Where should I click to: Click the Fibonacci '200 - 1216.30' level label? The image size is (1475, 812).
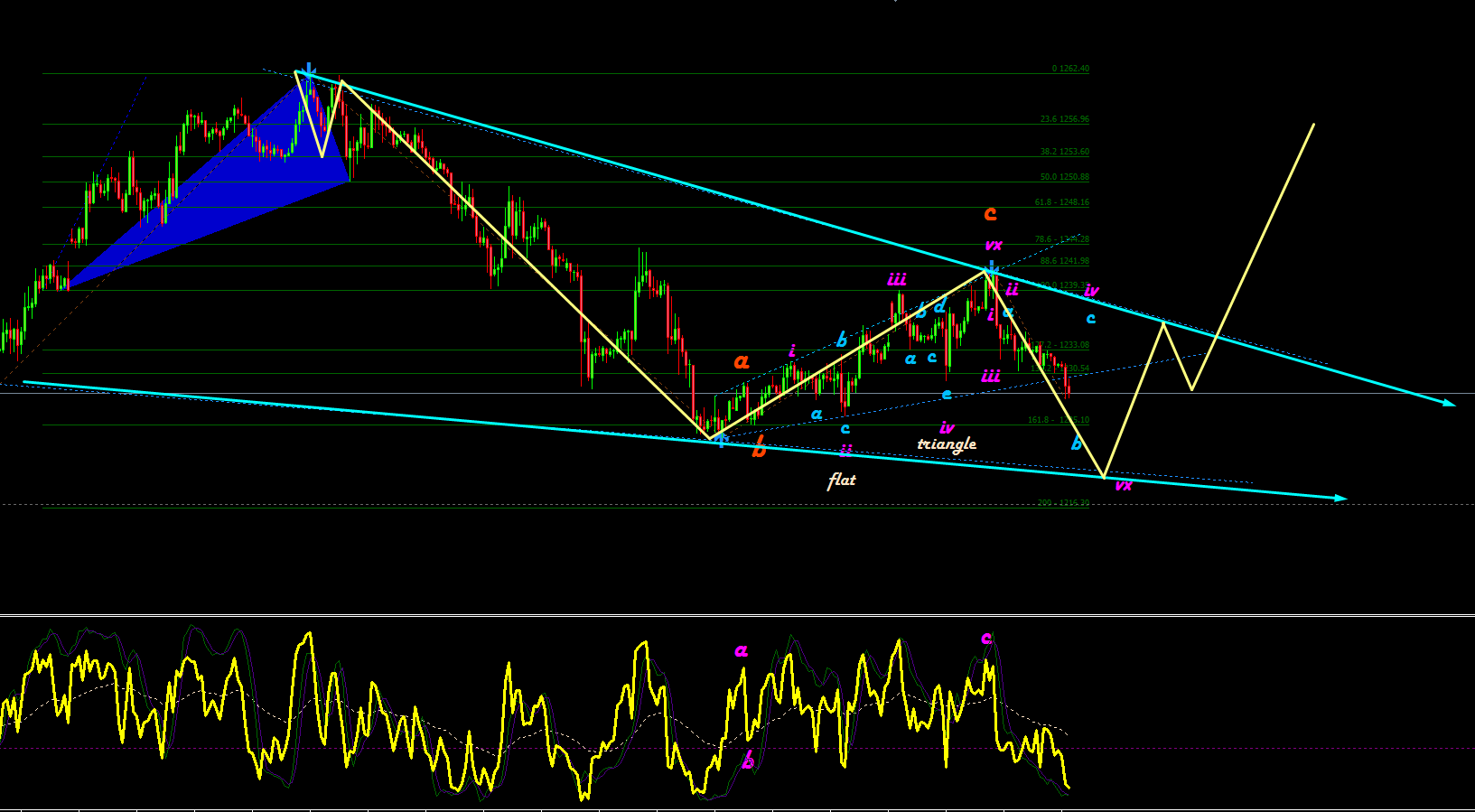tap(1063, 503)
